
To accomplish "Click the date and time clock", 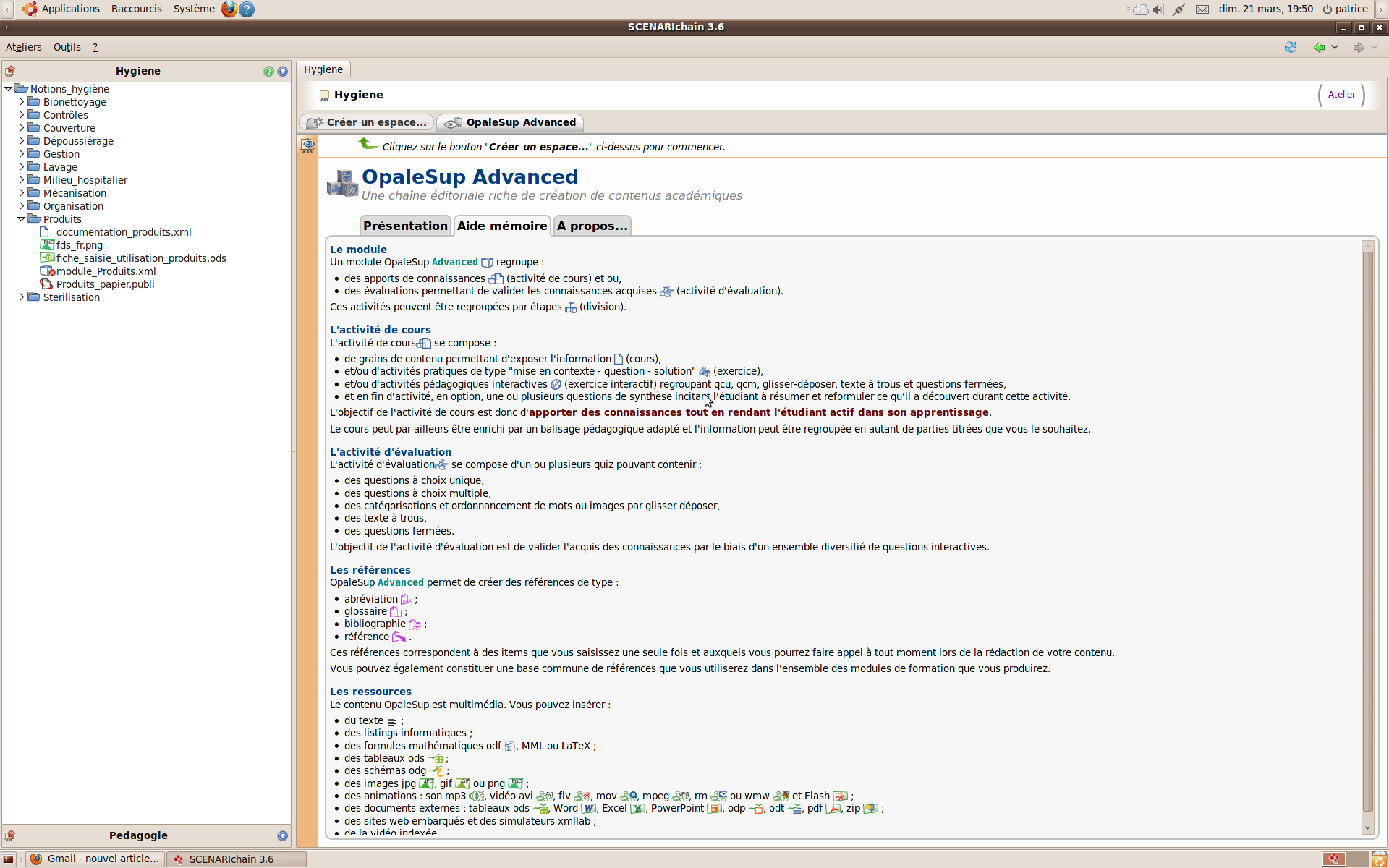I will pos(1265,9).
